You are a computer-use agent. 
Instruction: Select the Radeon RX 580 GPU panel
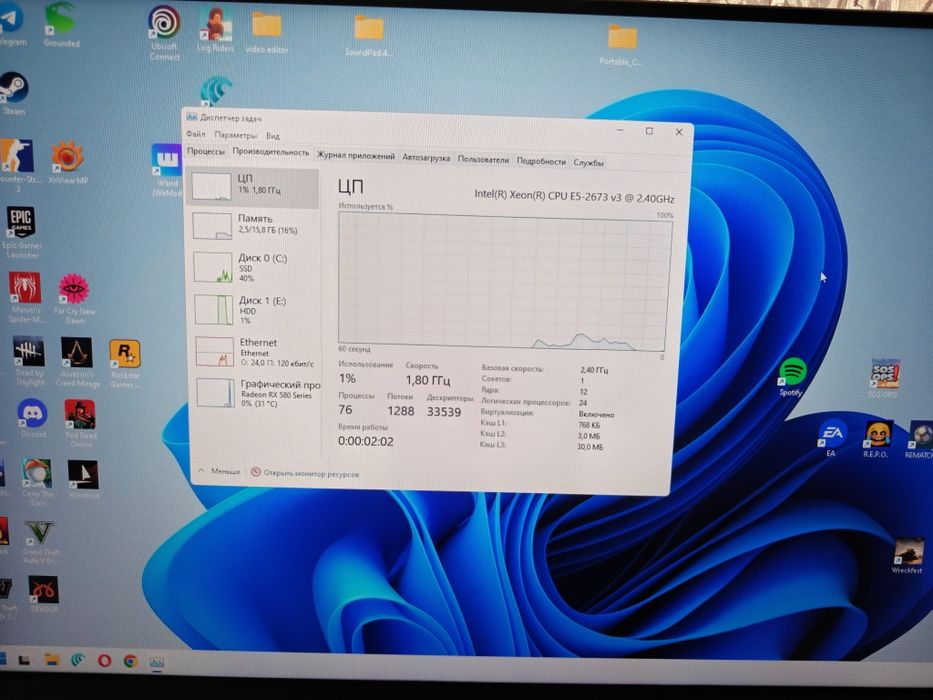click(256, 393)
